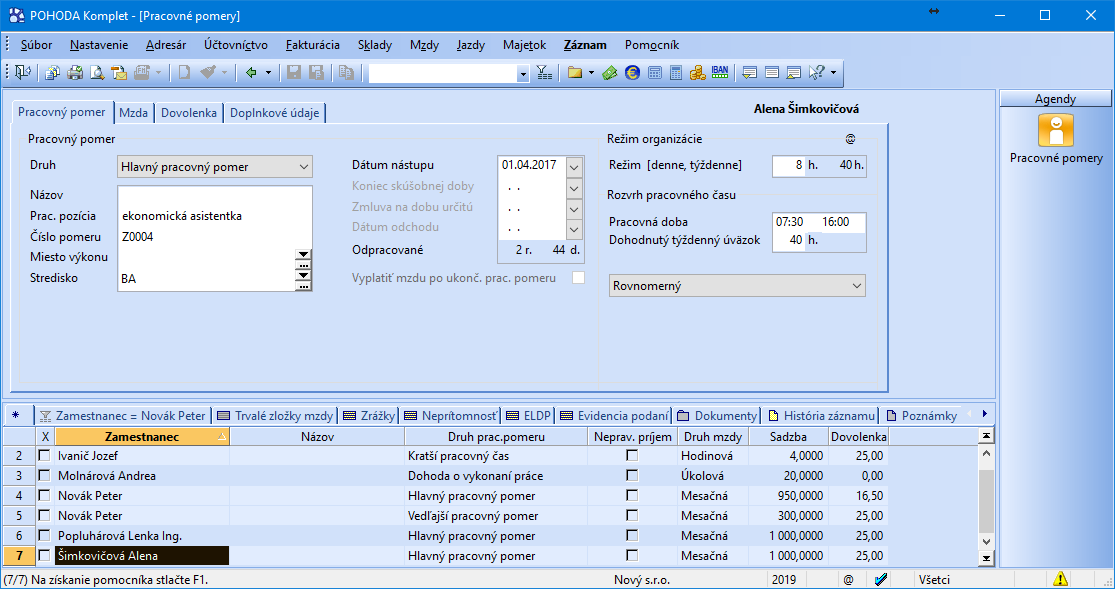Click the green banknote toolbar icon
The image size is (1115, 589).
click(x=609, y=73)
